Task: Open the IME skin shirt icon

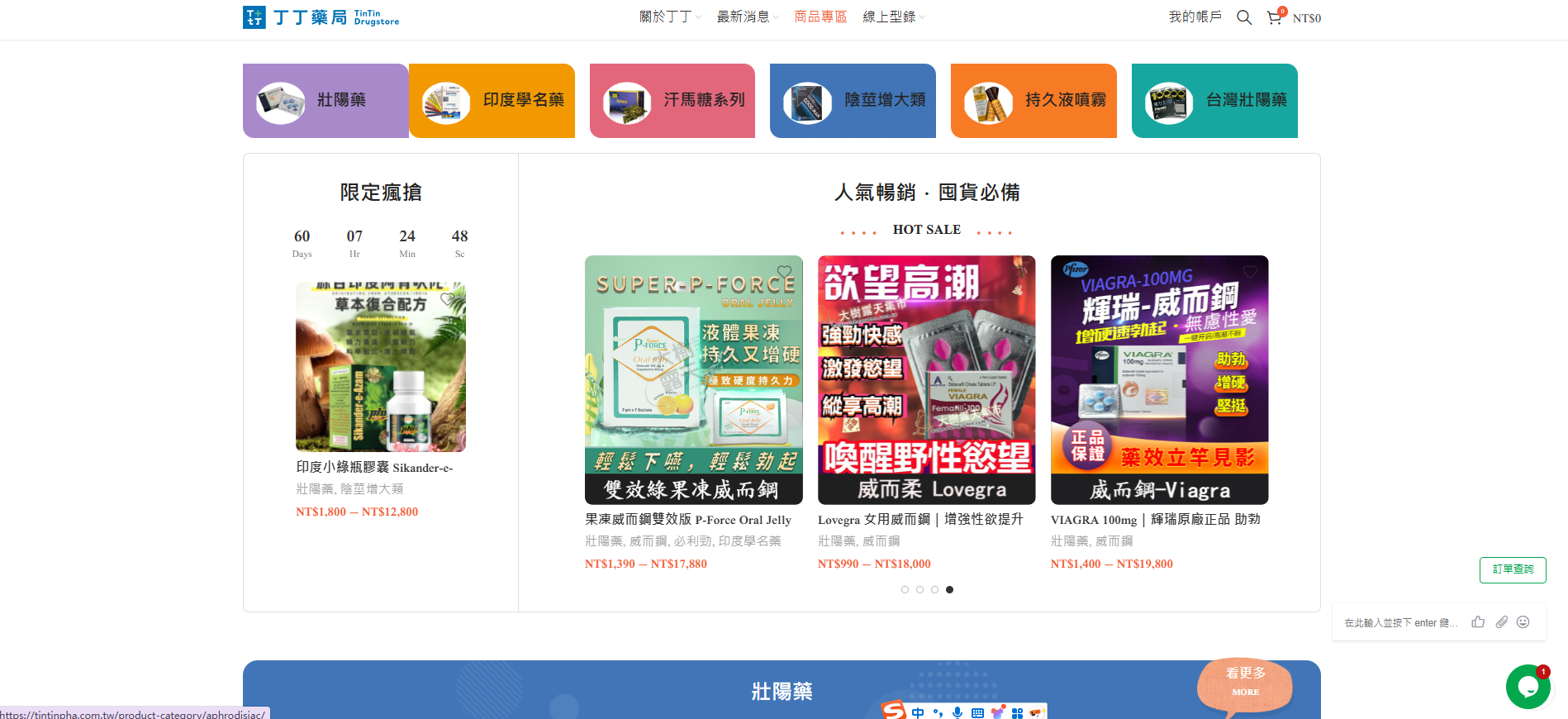Action: pyautogui.click(x=998, y=712)
